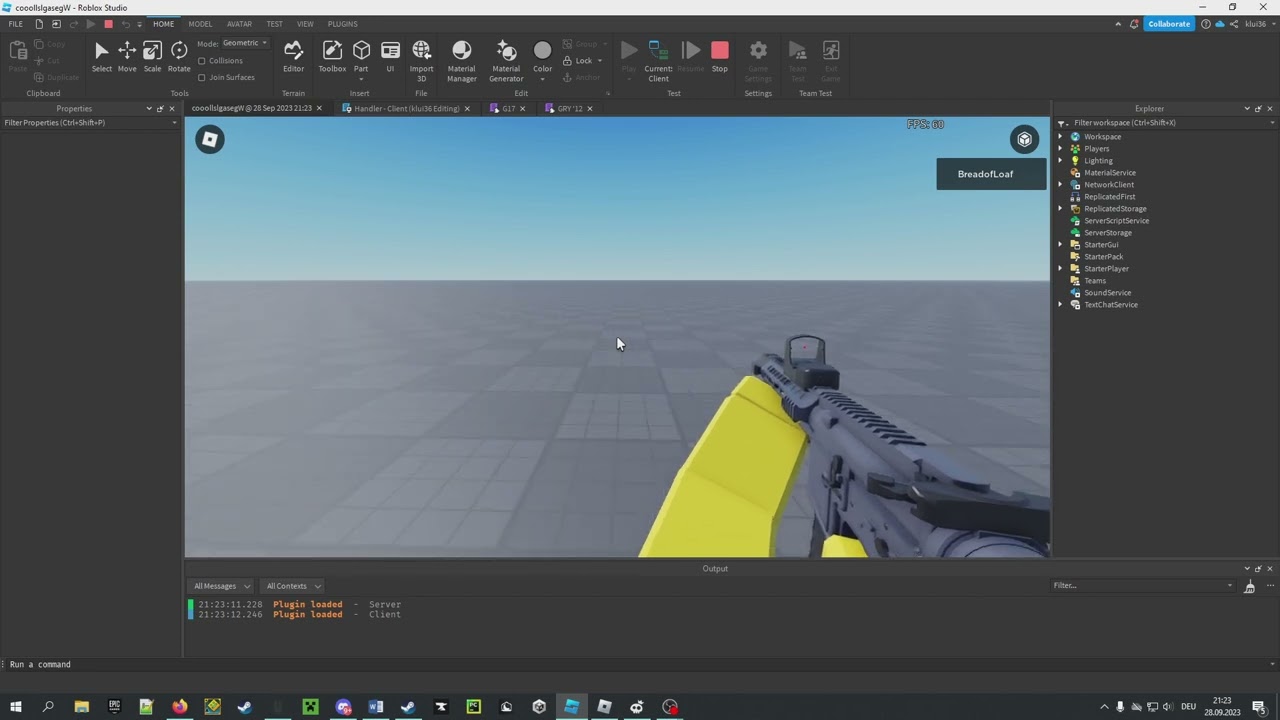Open the Roblox menu in viewport
Image resolution: width=1280 pixels, height=720 pixels.
(210, 139)
